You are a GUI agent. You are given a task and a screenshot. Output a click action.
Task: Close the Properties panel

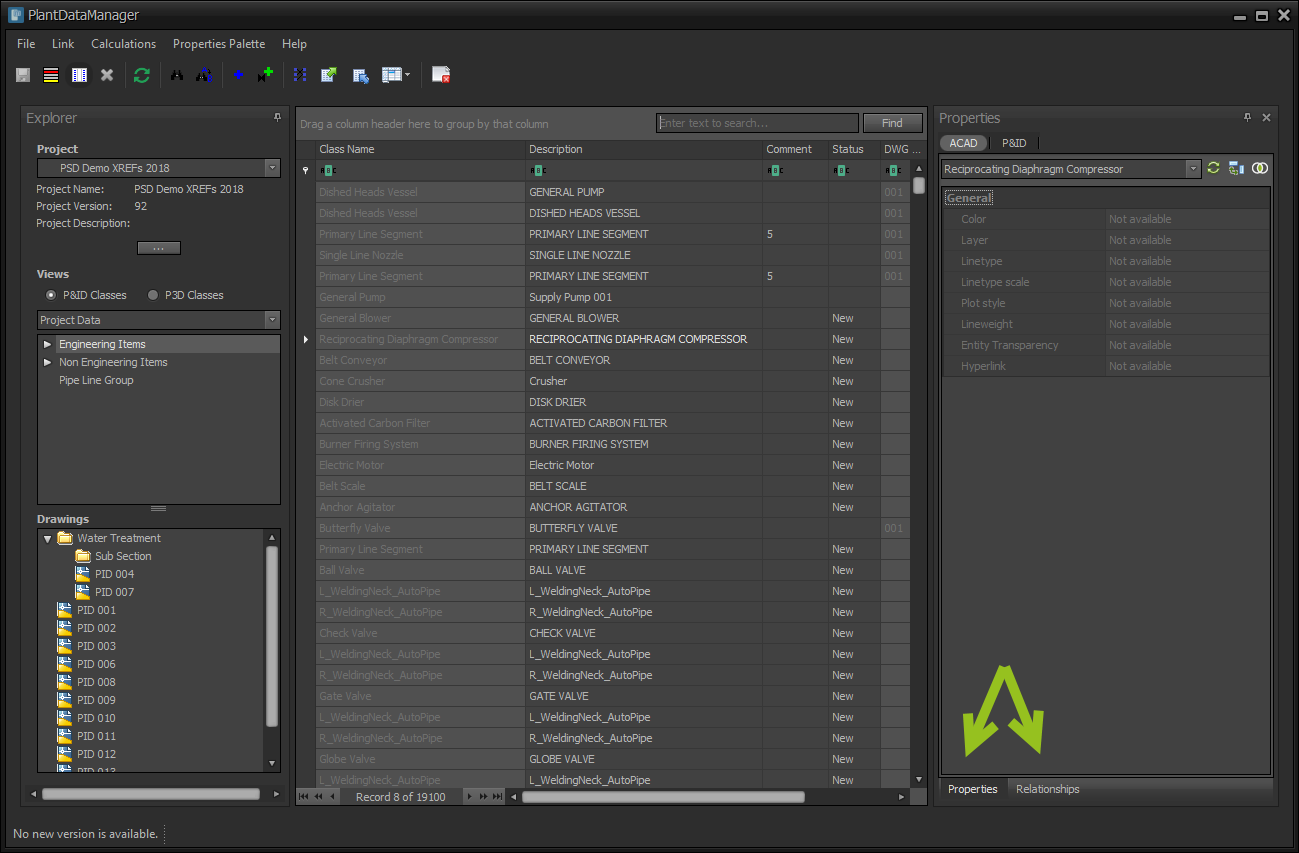1266,117
